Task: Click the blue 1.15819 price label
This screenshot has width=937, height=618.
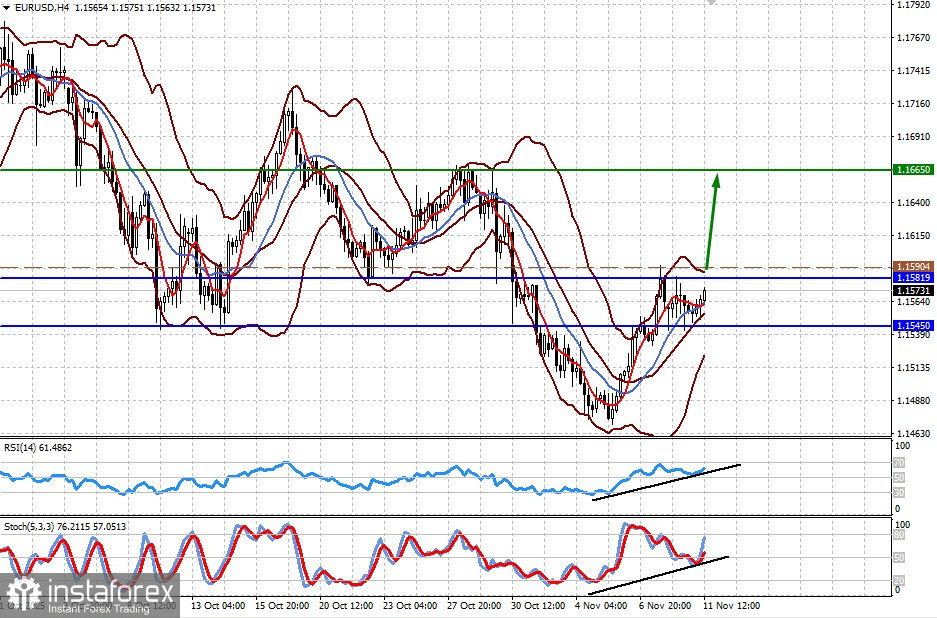Action: coord(912,277)
